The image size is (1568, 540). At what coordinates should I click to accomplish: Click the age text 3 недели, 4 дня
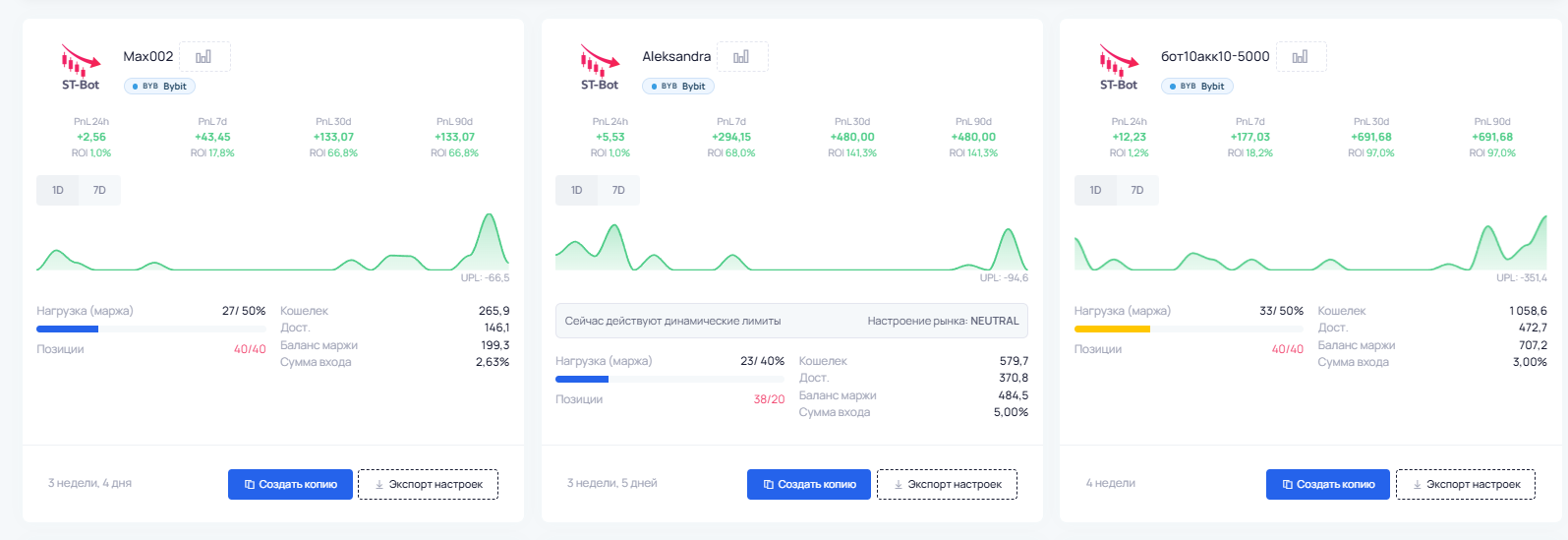click(x=89, y=483)
